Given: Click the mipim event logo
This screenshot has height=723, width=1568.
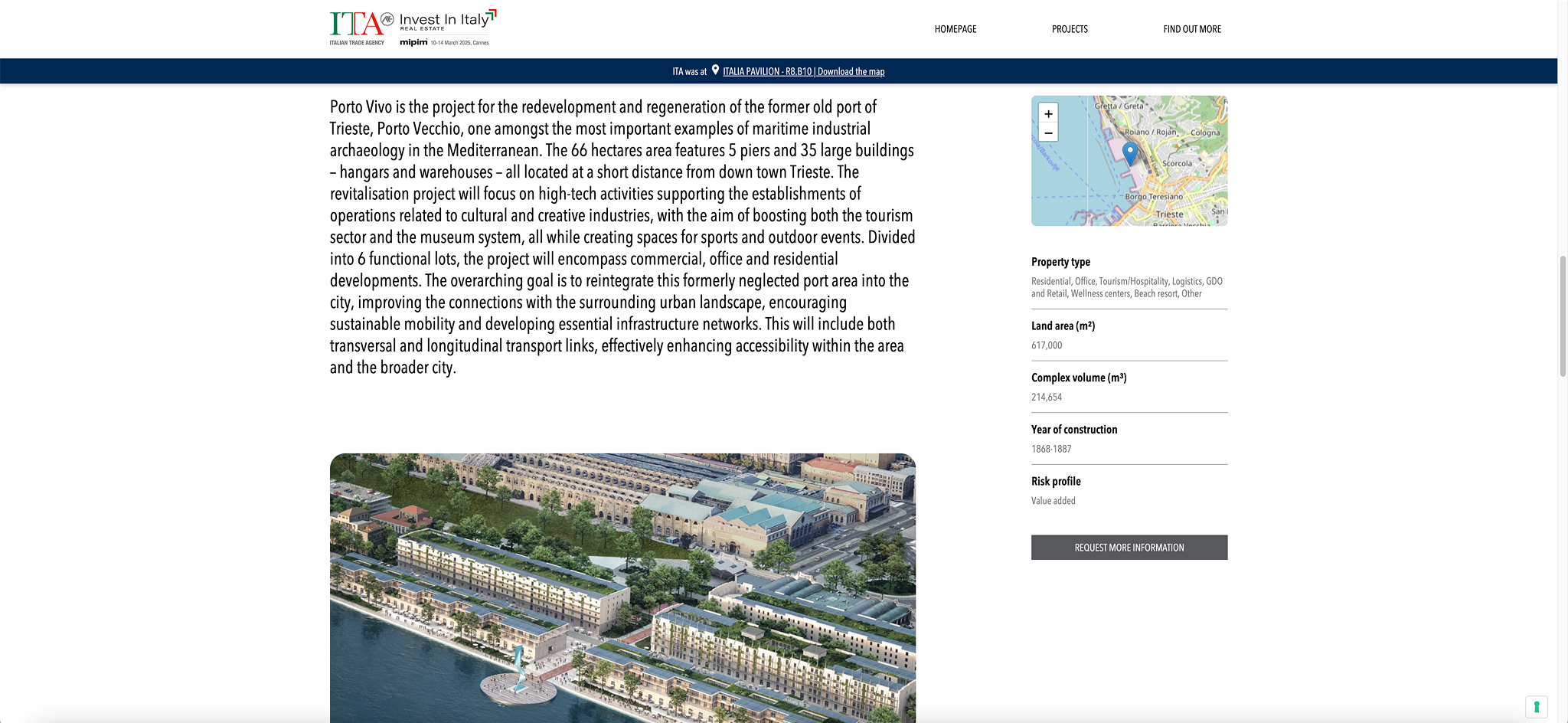Looking at the screenshot, I should [414, 43].
